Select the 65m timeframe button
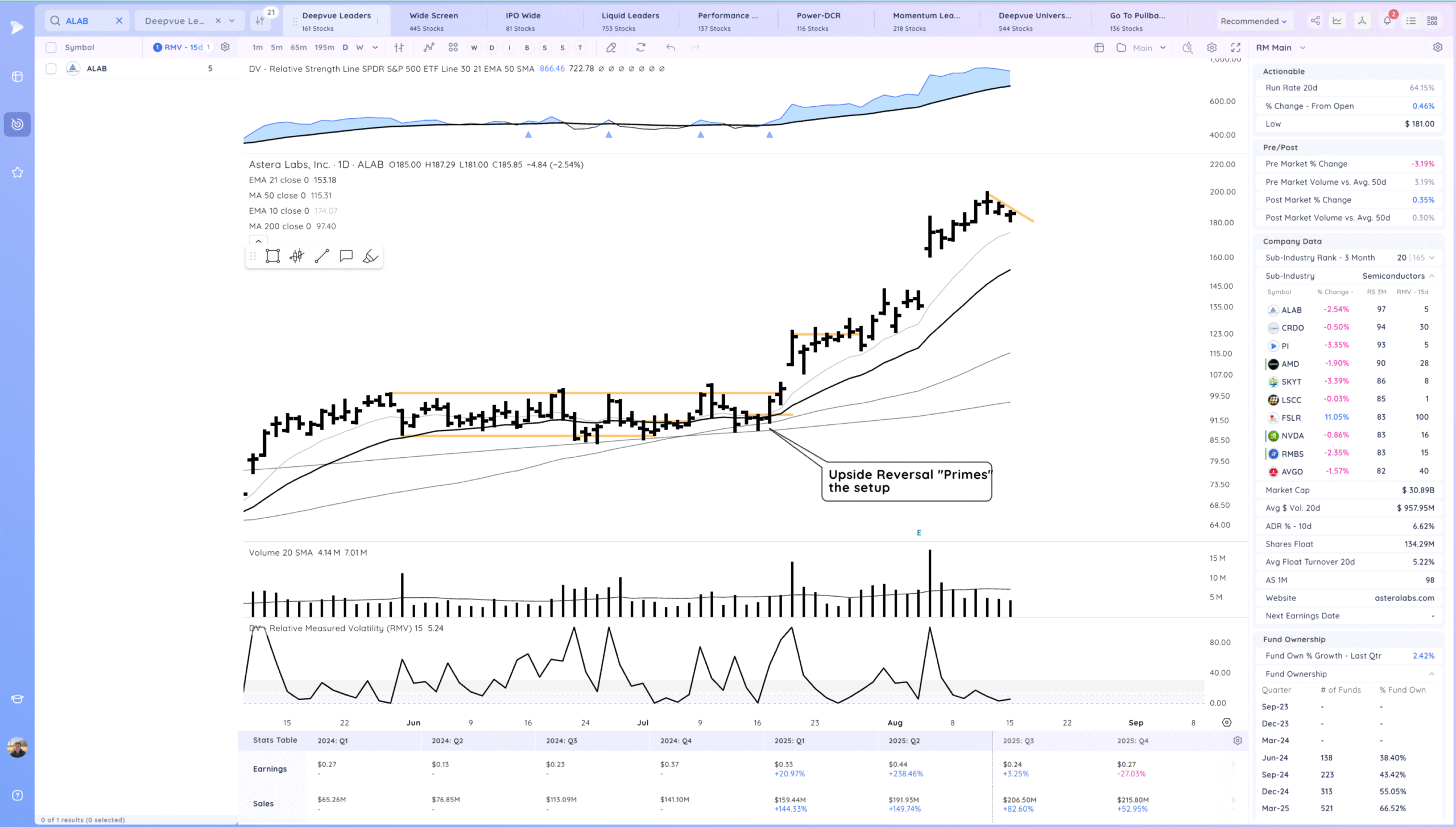 pyautogui.click(x=299, y=48)
